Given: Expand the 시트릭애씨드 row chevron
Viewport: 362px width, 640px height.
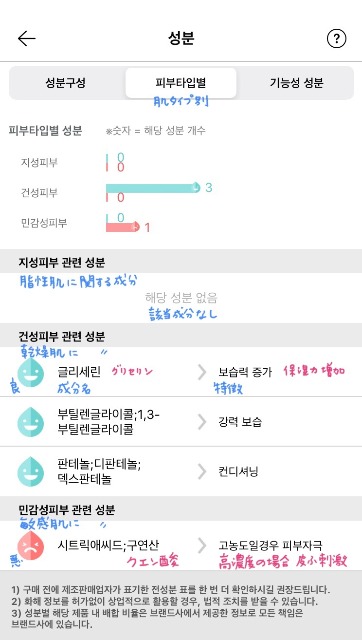Looking at the screenshot, I should (202, 545).
